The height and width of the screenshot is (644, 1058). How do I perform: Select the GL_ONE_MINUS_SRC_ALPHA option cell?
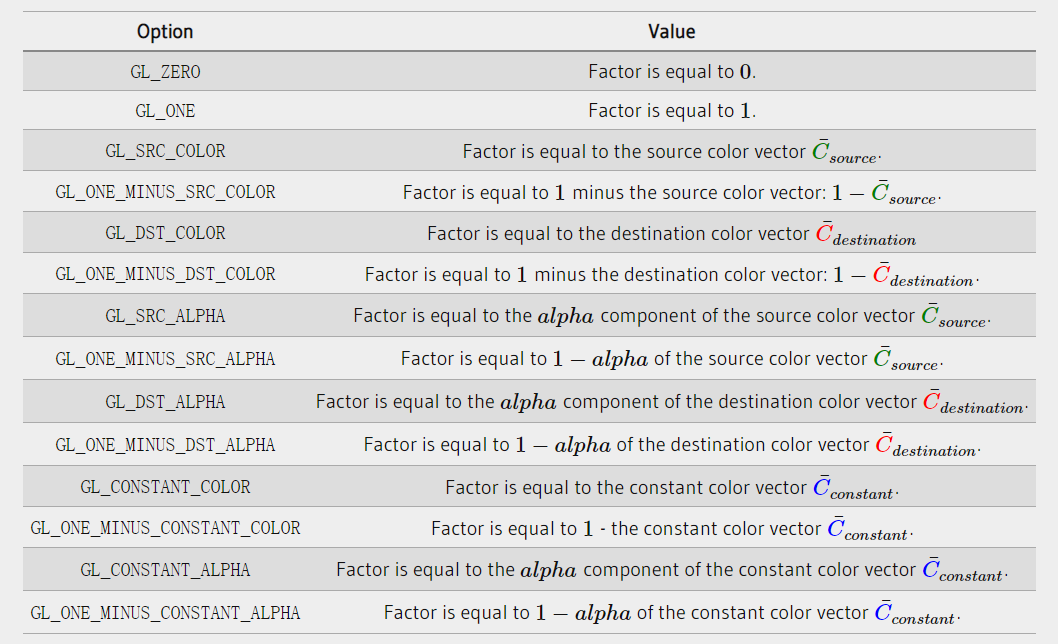click(x=165, y=358)
